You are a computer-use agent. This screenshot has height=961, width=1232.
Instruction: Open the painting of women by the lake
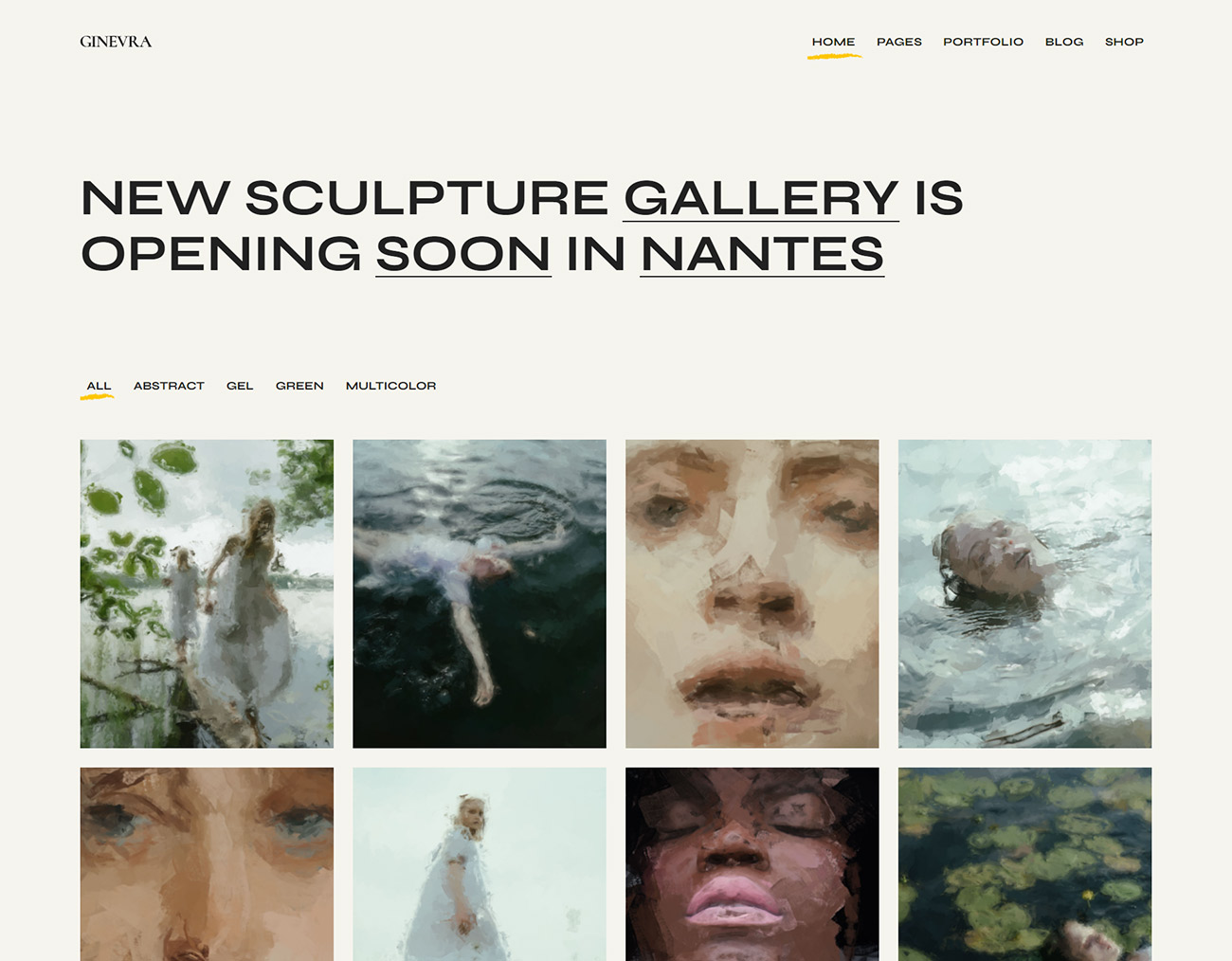(x=207, y=593)
